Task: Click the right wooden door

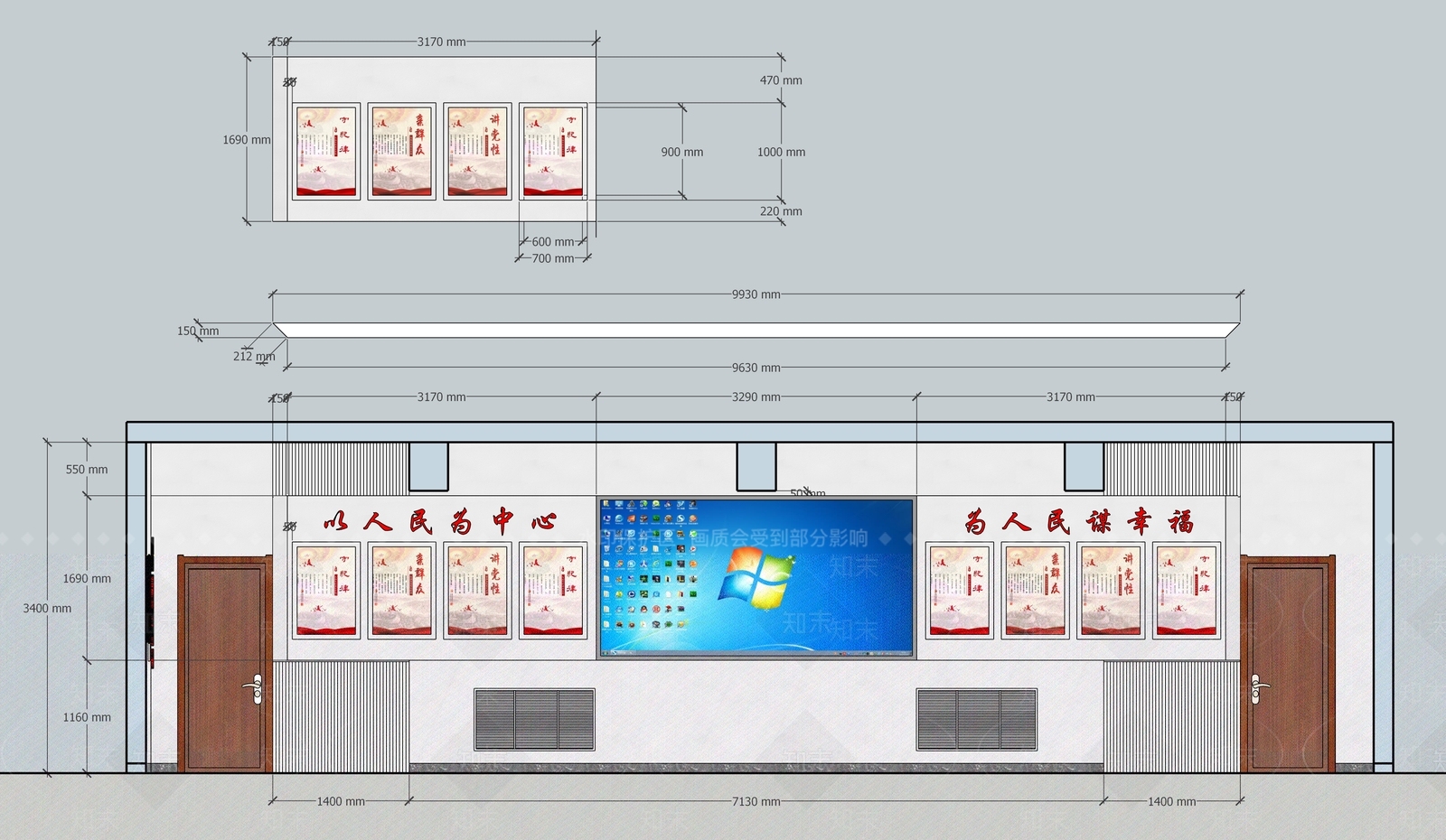Action: coord(1288,664)
